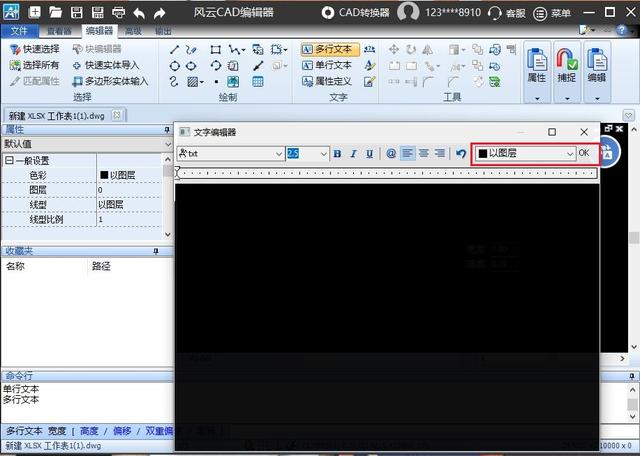Open the txt font dropdown
Viewport: 640px width, 456px height.
pos(279,153)
